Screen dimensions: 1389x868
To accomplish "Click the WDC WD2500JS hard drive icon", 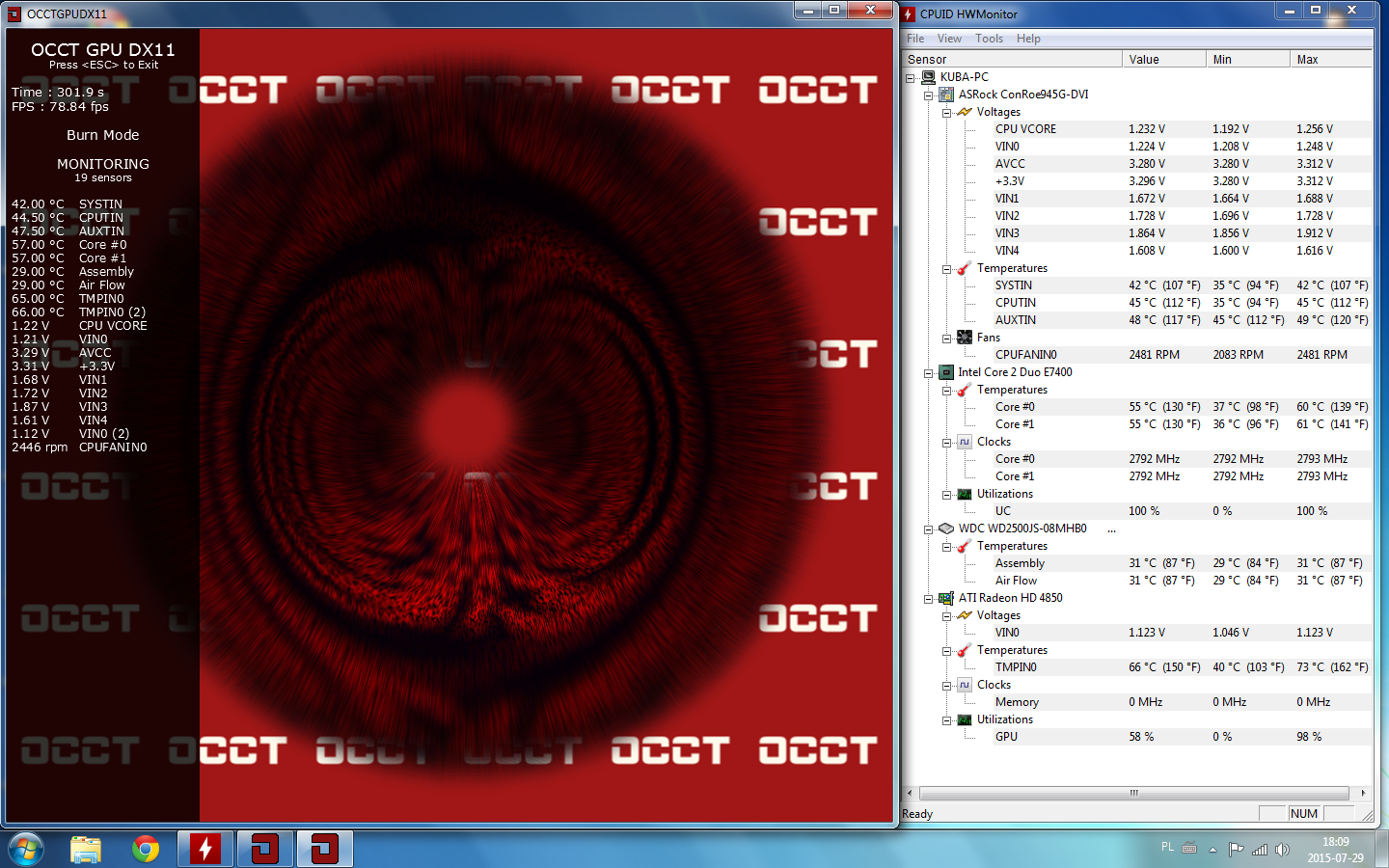I will click(x=946, y=529).
